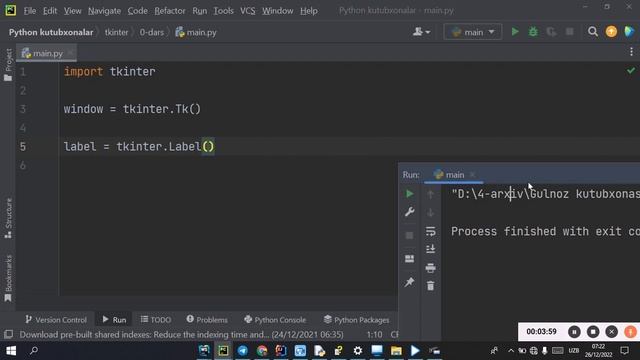
Task: Run main with the green toolbar play icon
Action: point(515,32)
